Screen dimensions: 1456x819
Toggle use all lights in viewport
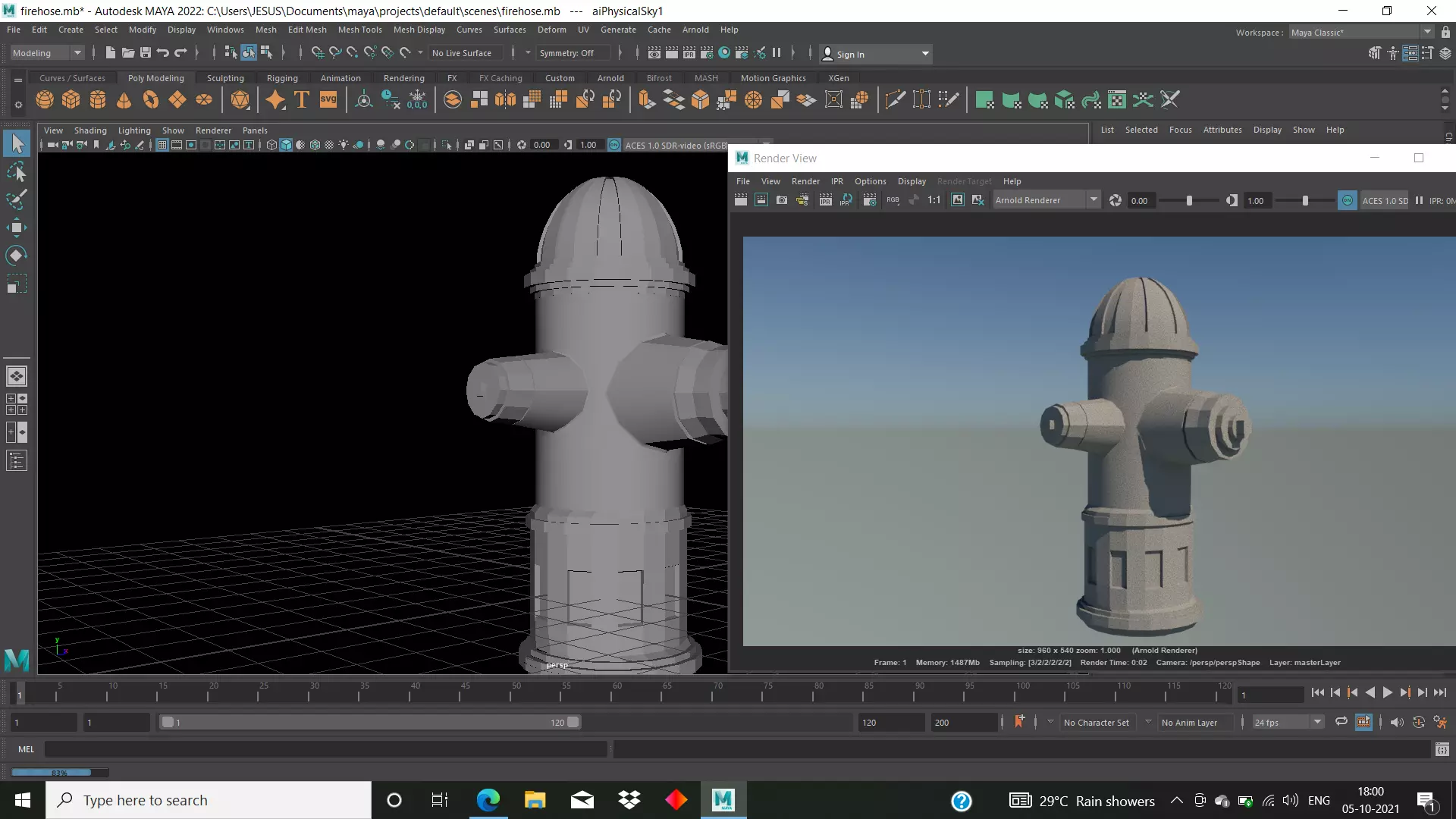point(344,145)
